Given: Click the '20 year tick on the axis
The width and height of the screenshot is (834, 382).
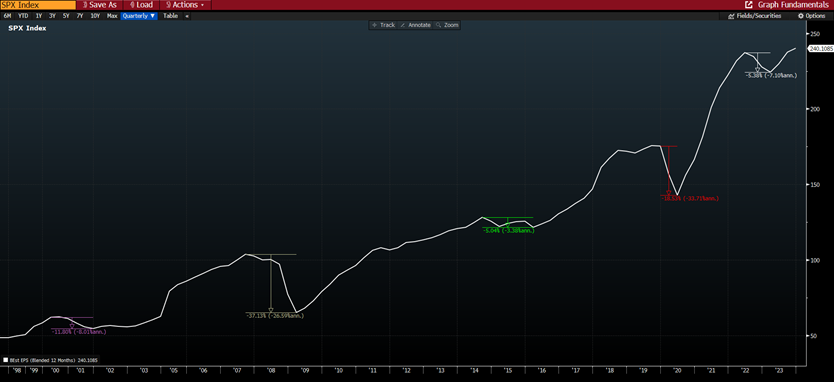Looking at the screenshot, I should click(677, 370).
